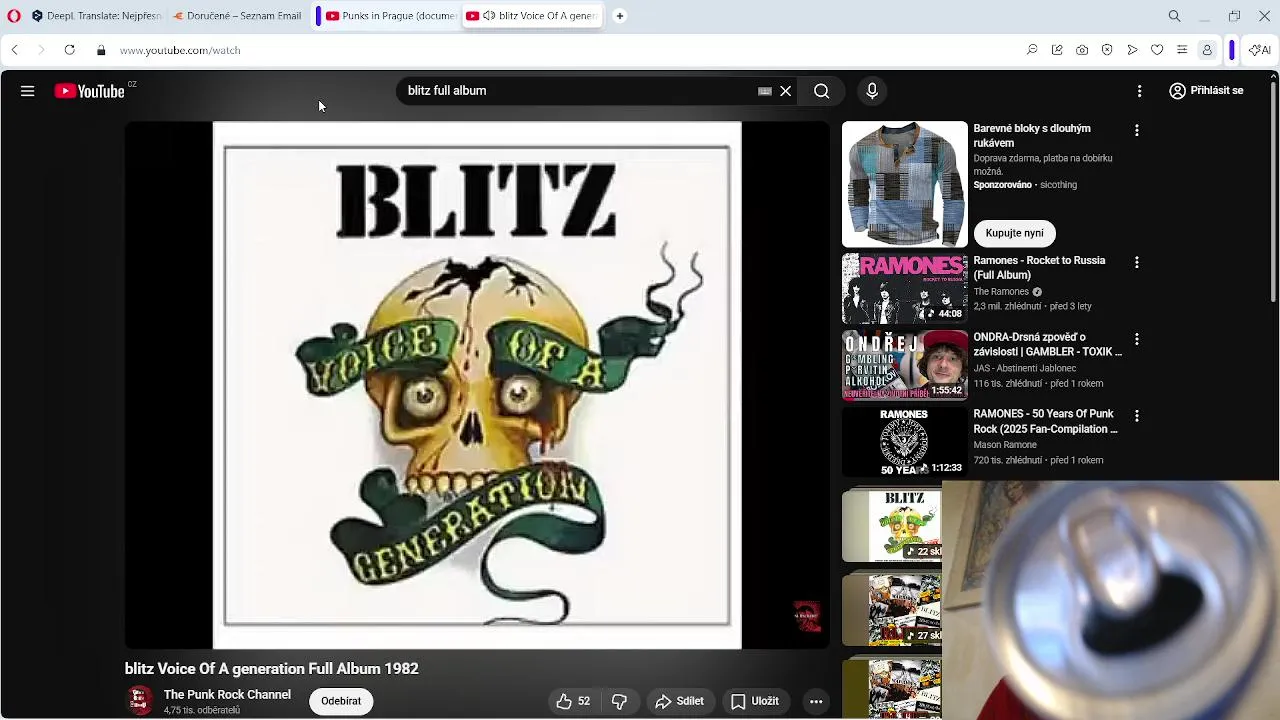Submit search with magnifier button
Viewport: 1280px width, 720px height.
pyautogui.click(x=821, y=91)
